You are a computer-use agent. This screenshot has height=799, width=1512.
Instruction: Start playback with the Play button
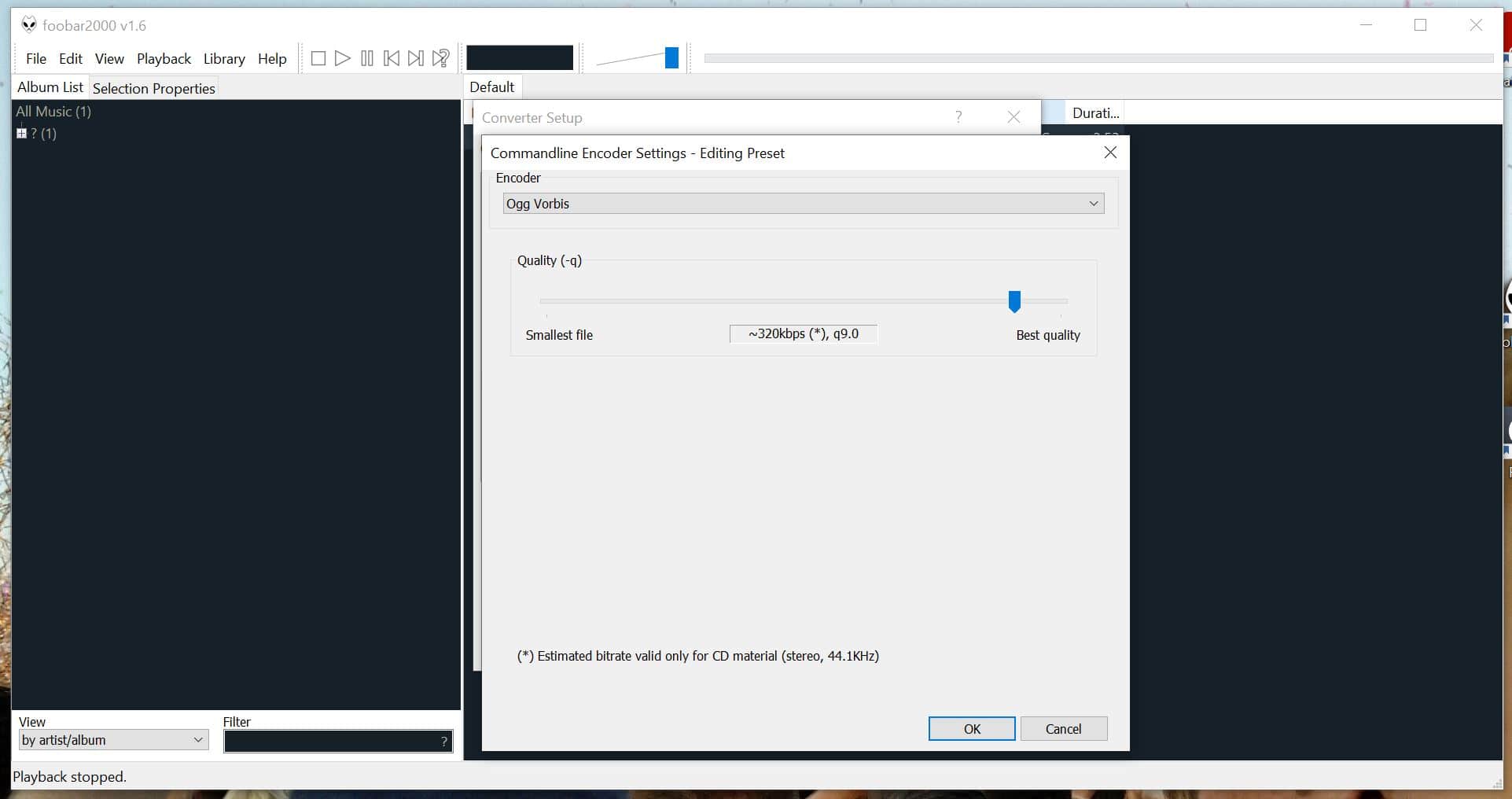point(343,58)
